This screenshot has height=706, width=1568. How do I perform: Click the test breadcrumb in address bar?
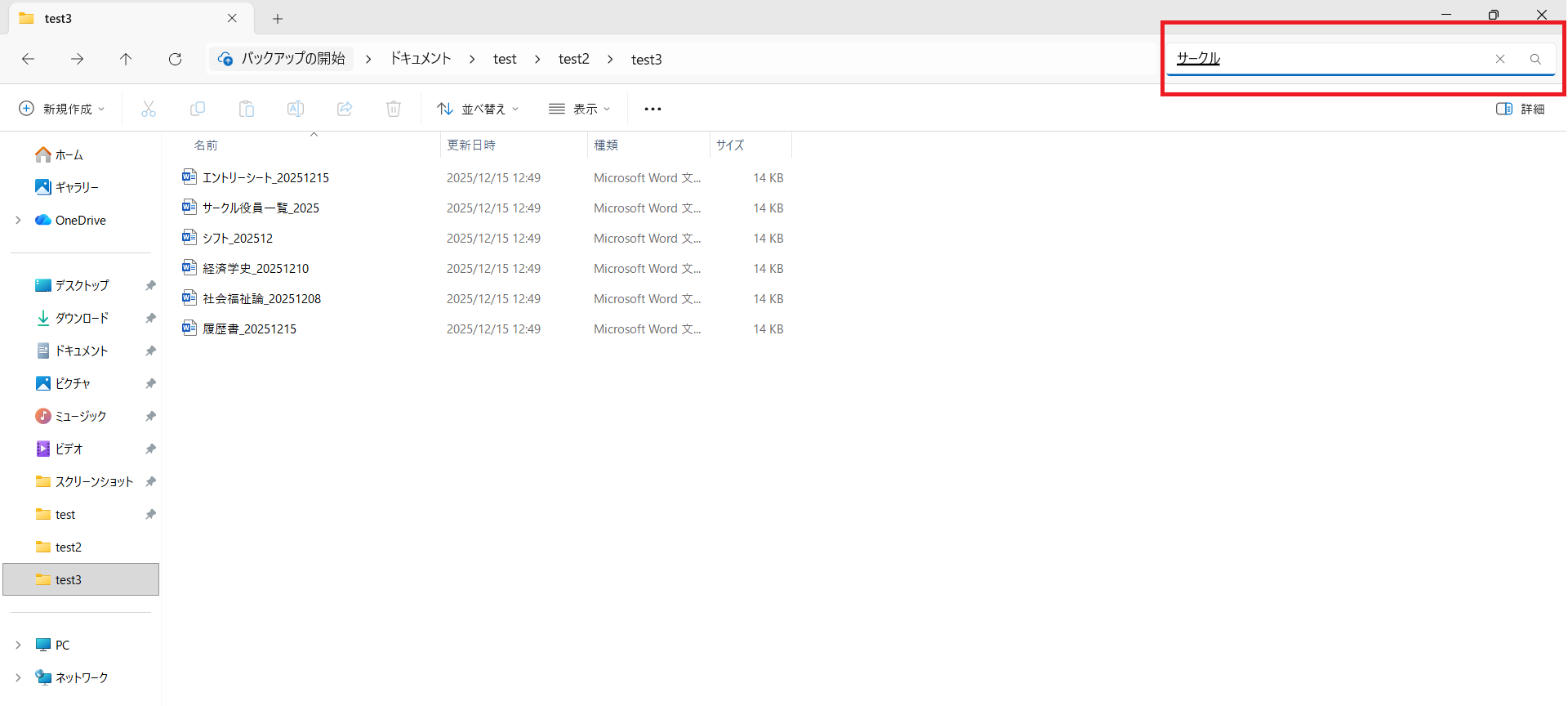tap(505, 59)
